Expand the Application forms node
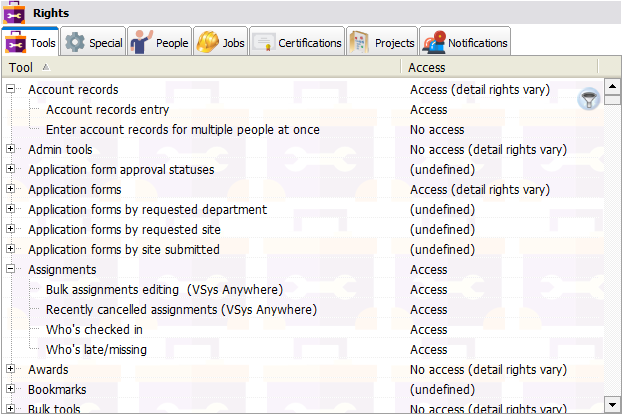 (11, 190)
